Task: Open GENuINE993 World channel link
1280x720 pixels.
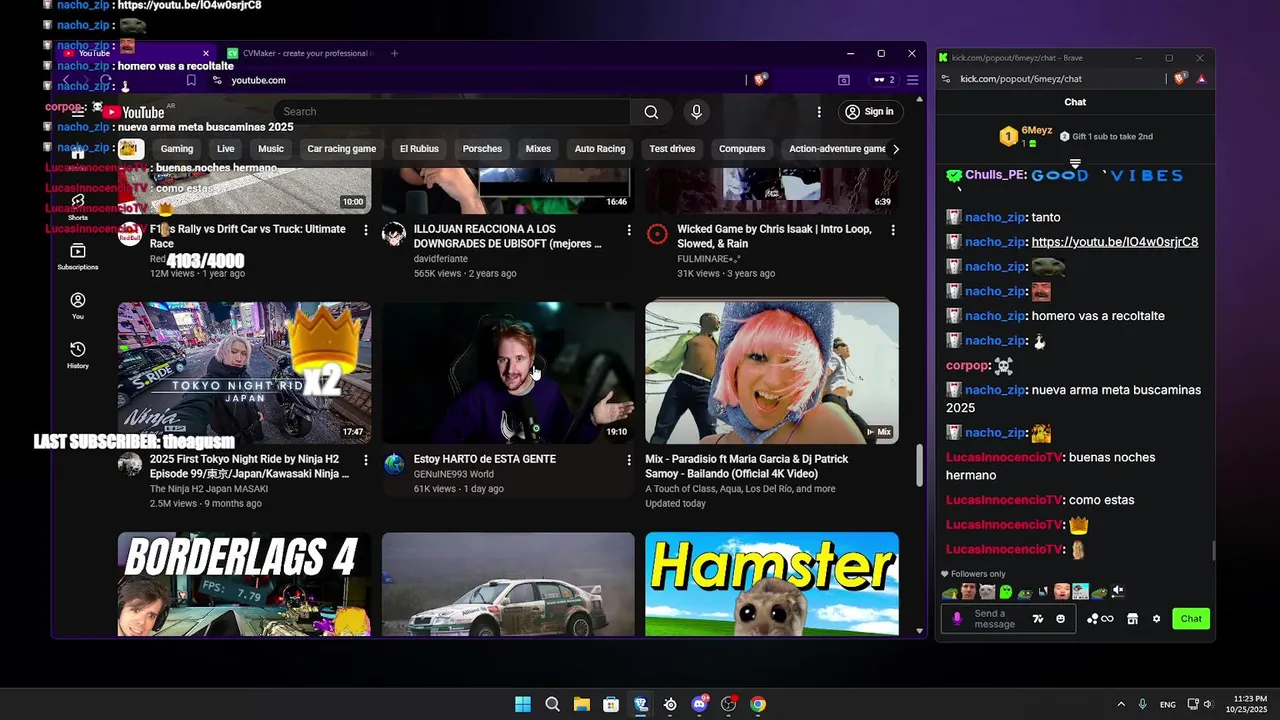Action: (453, 474)
